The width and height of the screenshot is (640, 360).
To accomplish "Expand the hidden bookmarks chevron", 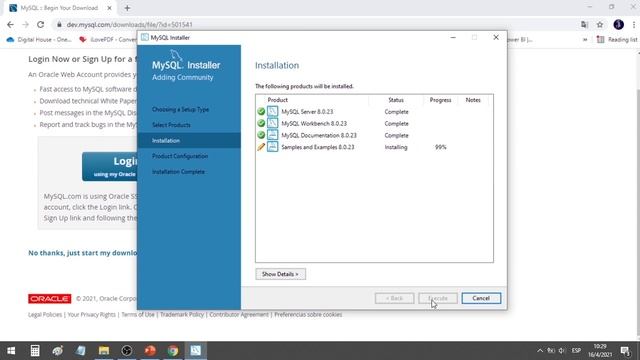I will (x=584, y=40).
